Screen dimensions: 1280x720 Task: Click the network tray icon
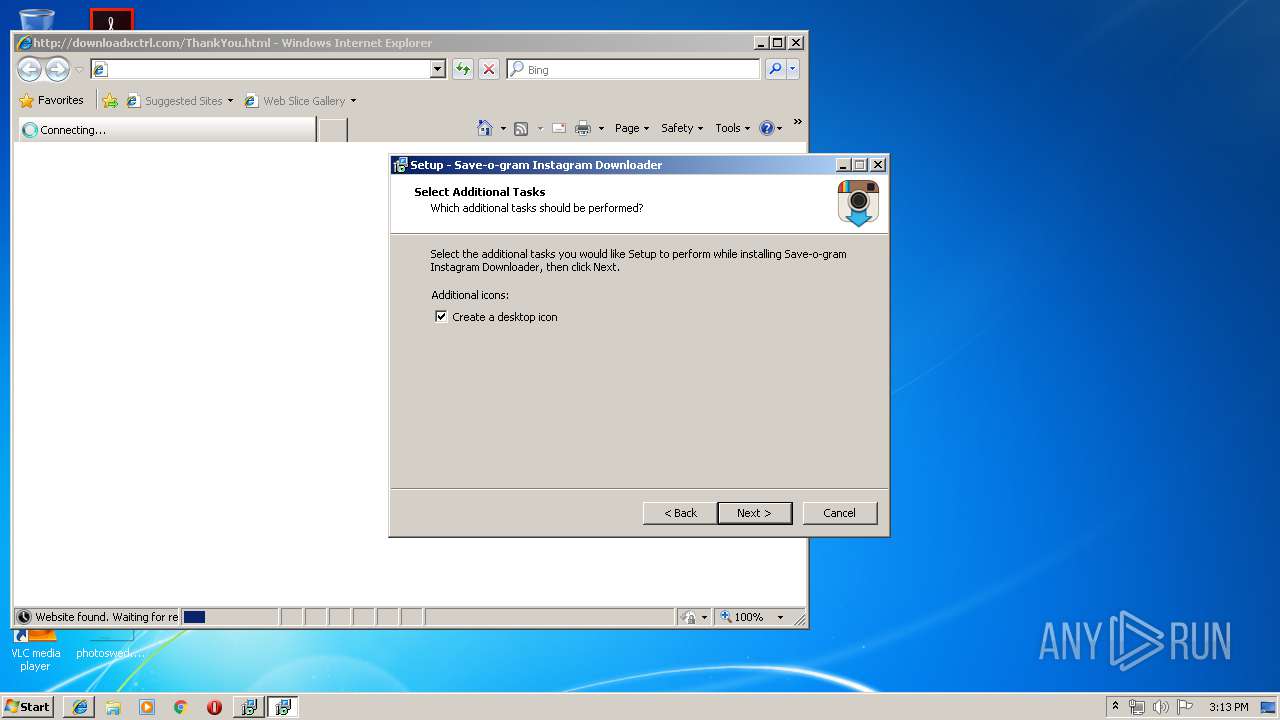[x=1137, y=707]
